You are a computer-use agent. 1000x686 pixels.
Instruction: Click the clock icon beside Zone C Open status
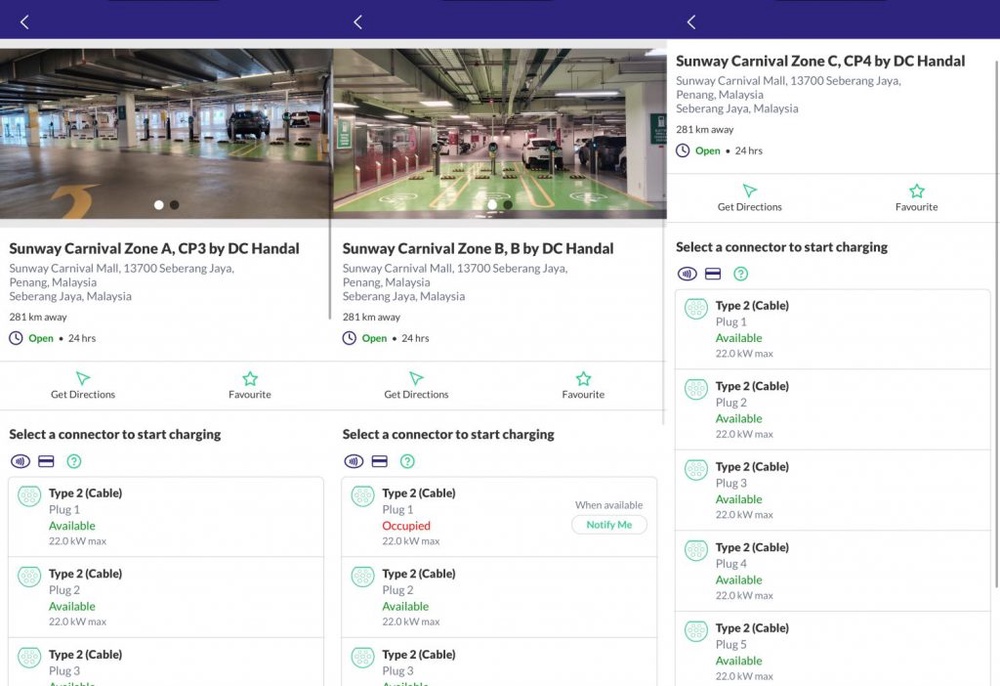(682, 150)
